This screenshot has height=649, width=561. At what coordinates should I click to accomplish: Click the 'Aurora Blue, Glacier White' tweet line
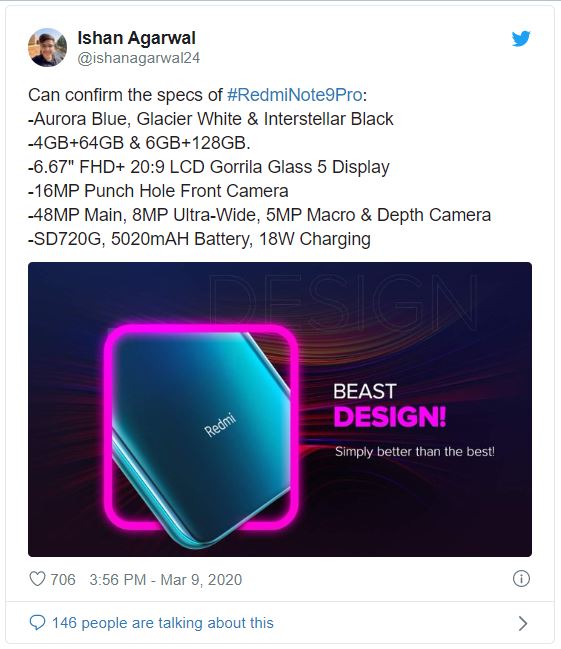point(211,119)
